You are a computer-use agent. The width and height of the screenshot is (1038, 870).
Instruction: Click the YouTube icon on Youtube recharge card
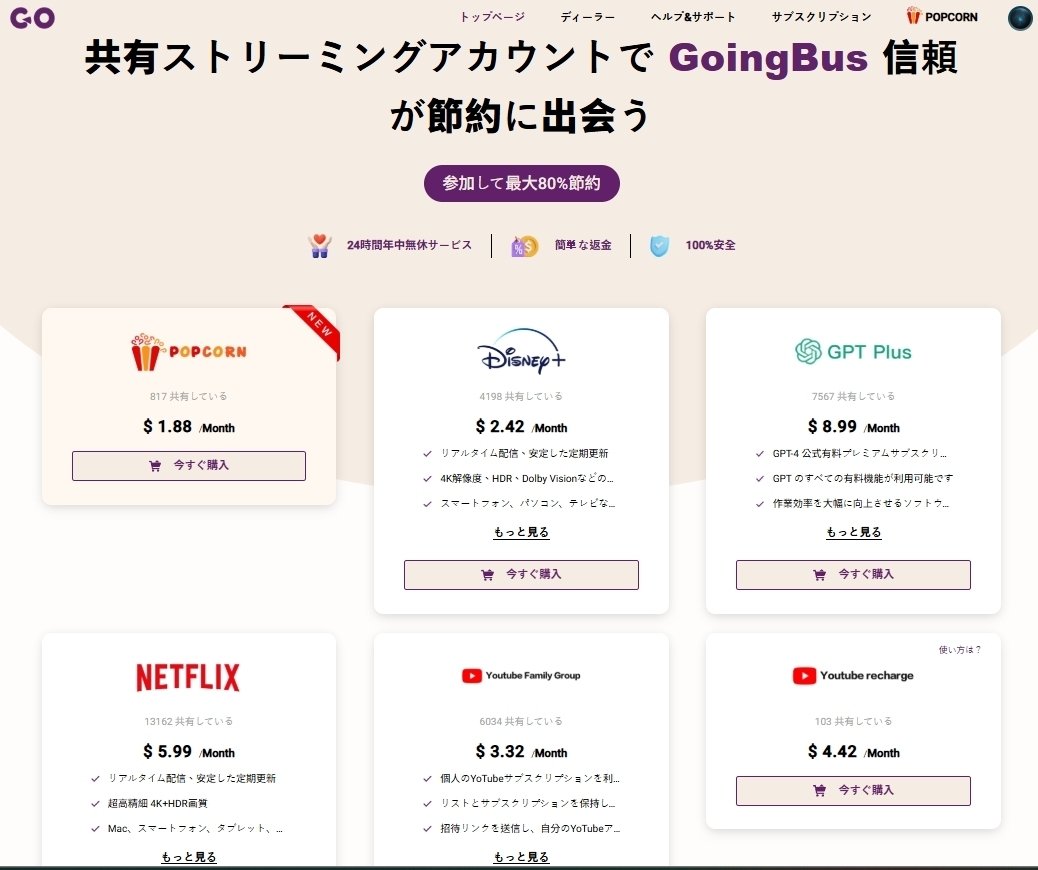pos(802,675)
